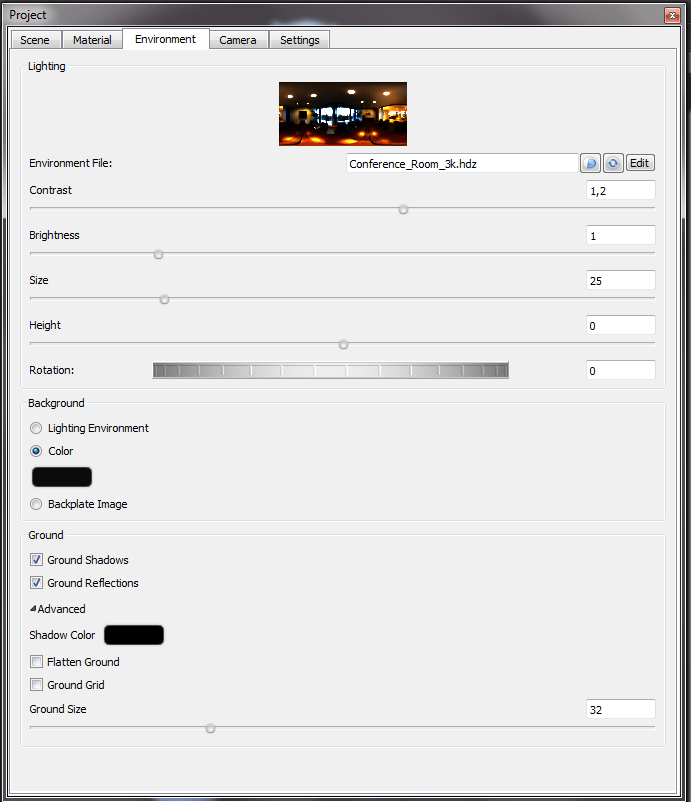691x802 pixels.
Task: Open the Material tab
Action: pos(92,40)
